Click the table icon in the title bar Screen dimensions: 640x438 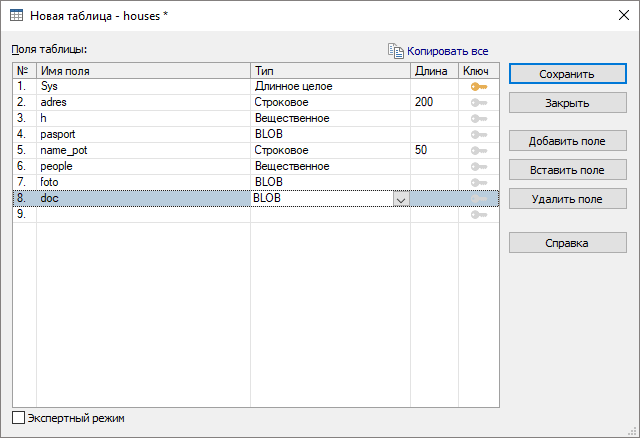pyautogui.click(x=17, y=16)
